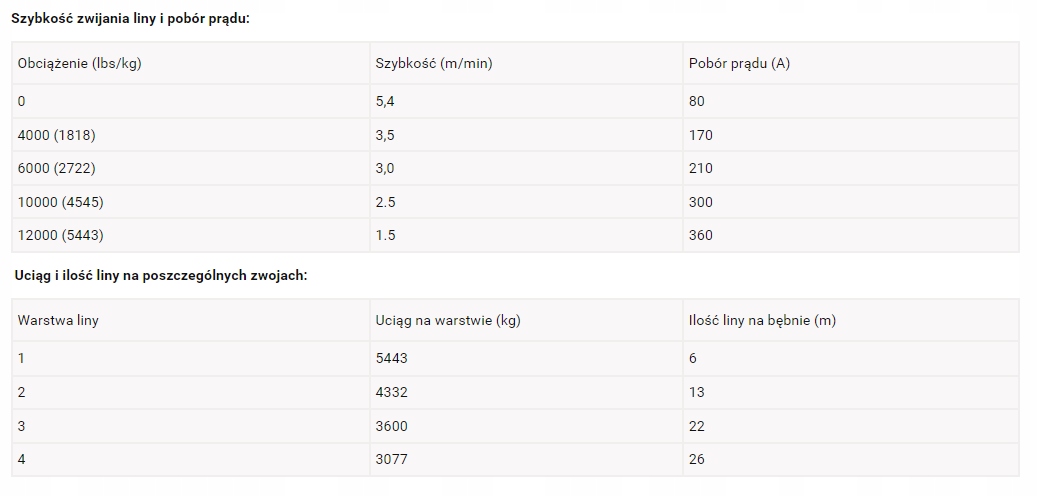The width and height of the screenshot is (1038, 496).
Task: Click heading 'Szybkość zwijania liny i pobór prądu'
Action: tap(130, 19)
